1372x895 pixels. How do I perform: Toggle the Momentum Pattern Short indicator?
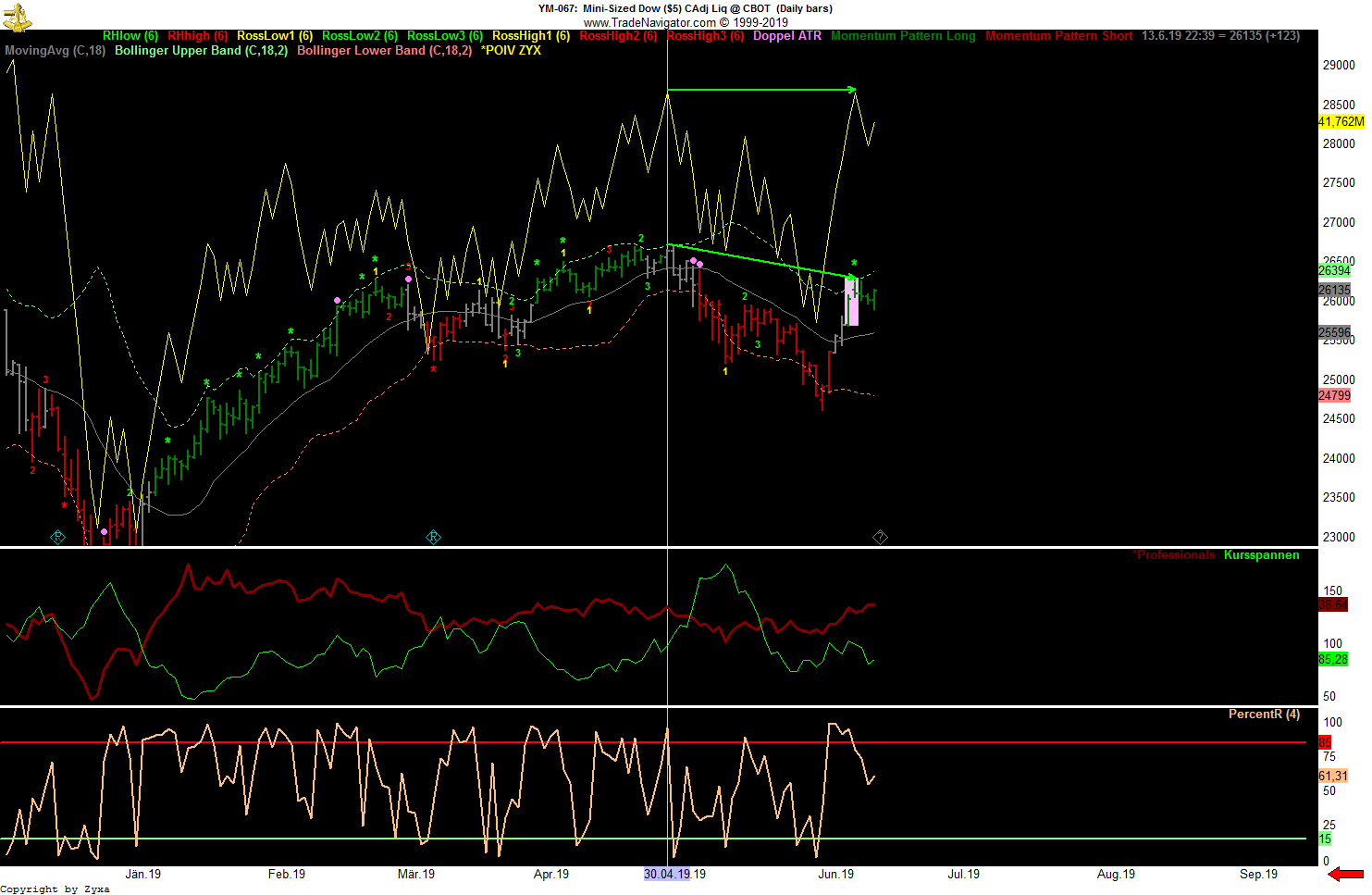(1060, 35)
